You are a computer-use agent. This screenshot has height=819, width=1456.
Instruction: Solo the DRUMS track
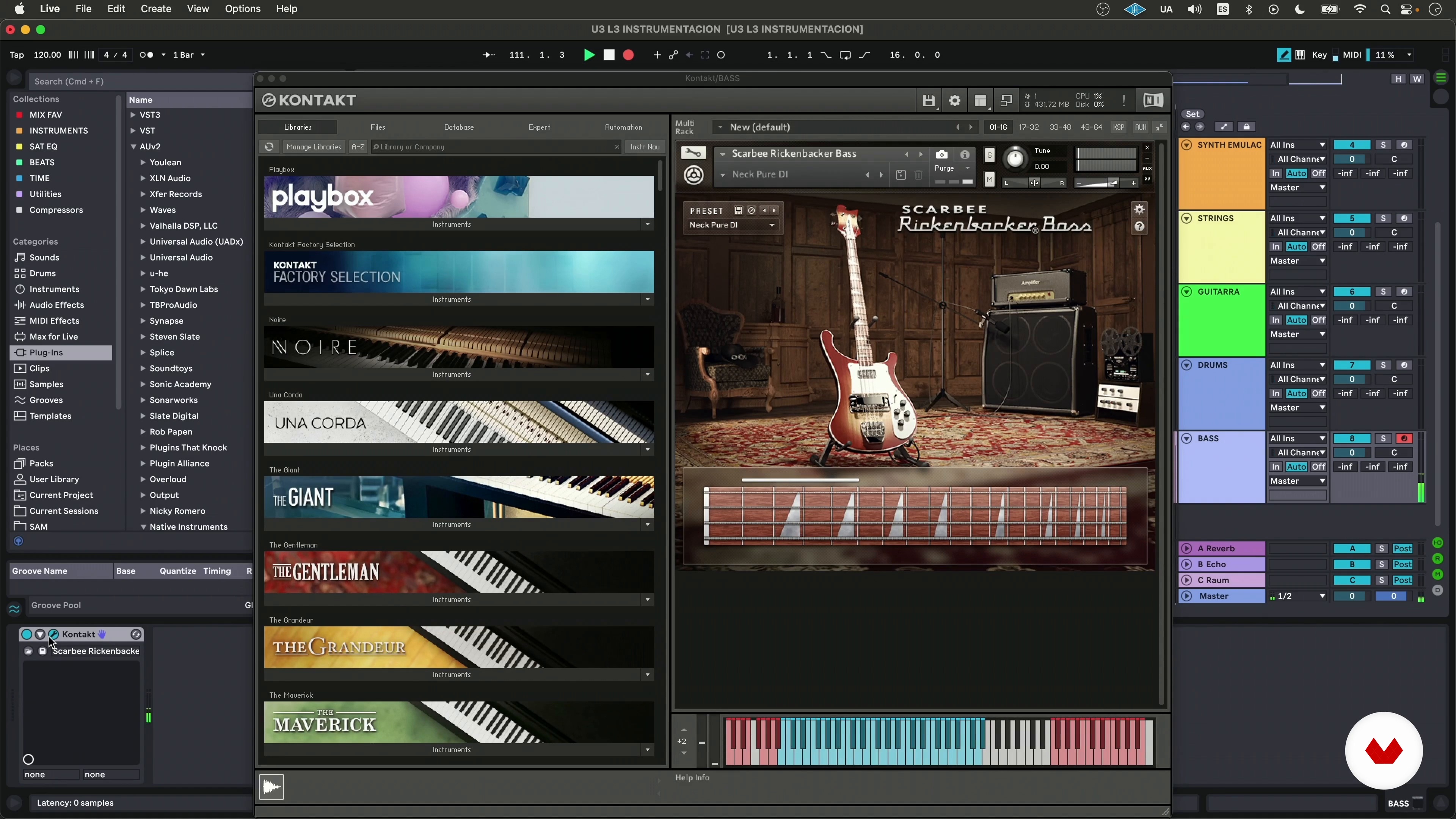pyautogui.click(x=1383, y=365)
